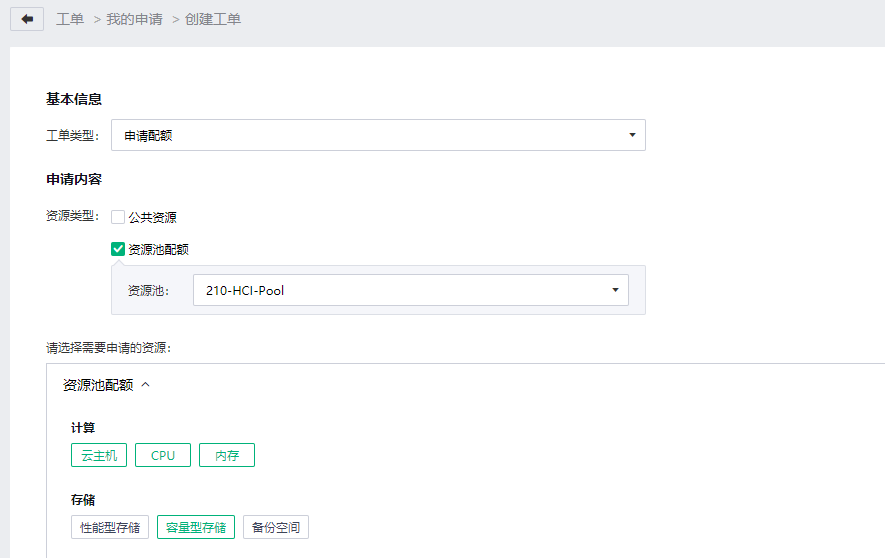This screenshot has width=885, height=558.
Task: Navigate to 工单 breadcrumb
Action: pos(70,19)
